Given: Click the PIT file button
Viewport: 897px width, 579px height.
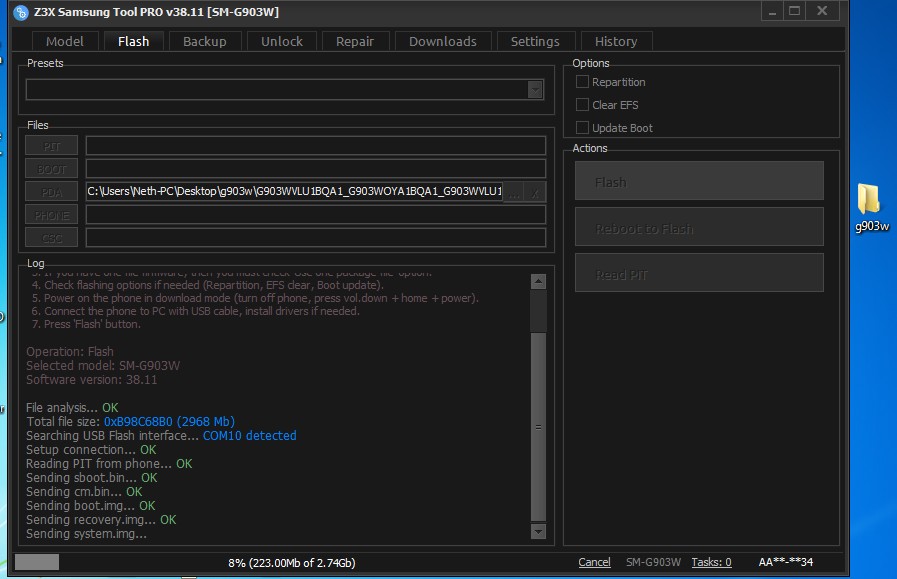Looking at the screenshot, I should pyautogui.click(x=51, y=146).
